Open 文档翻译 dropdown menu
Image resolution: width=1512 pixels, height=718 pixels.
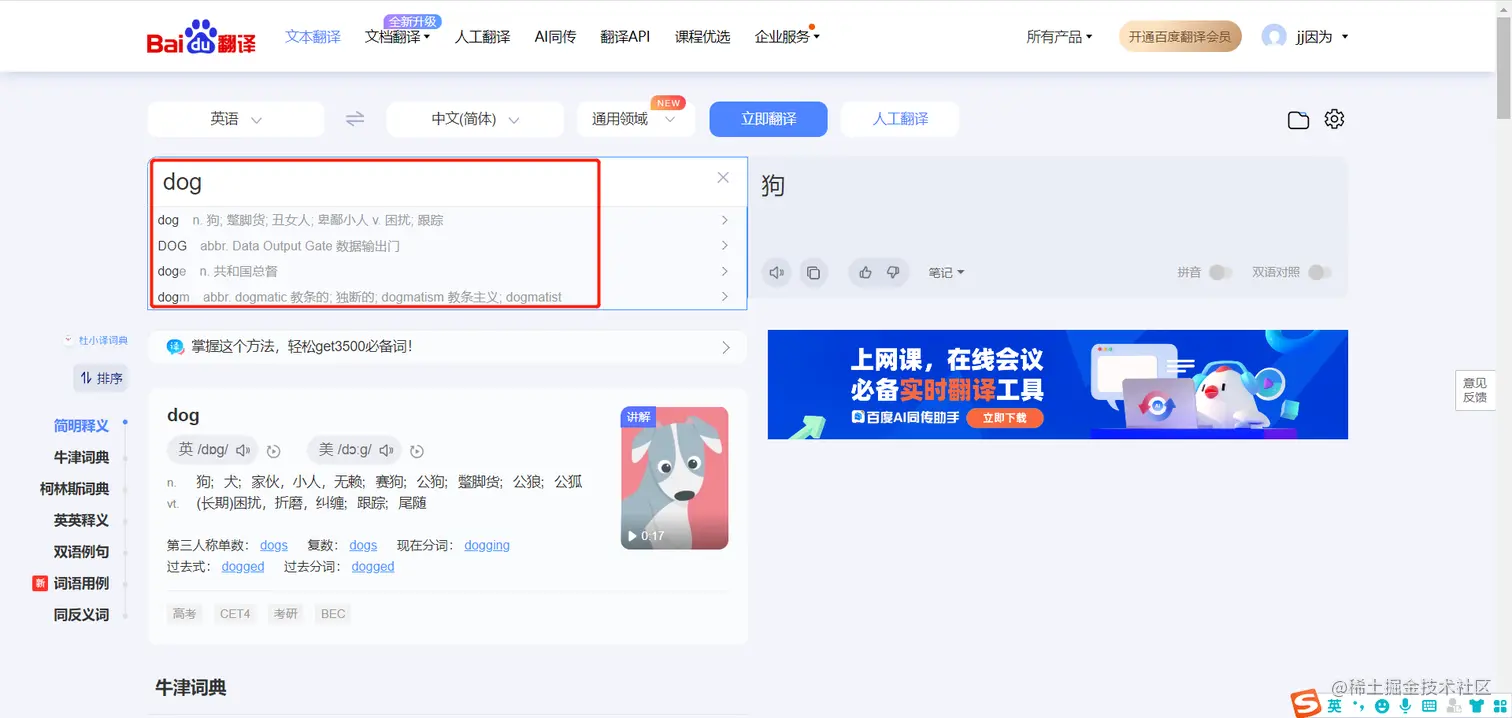397,37
